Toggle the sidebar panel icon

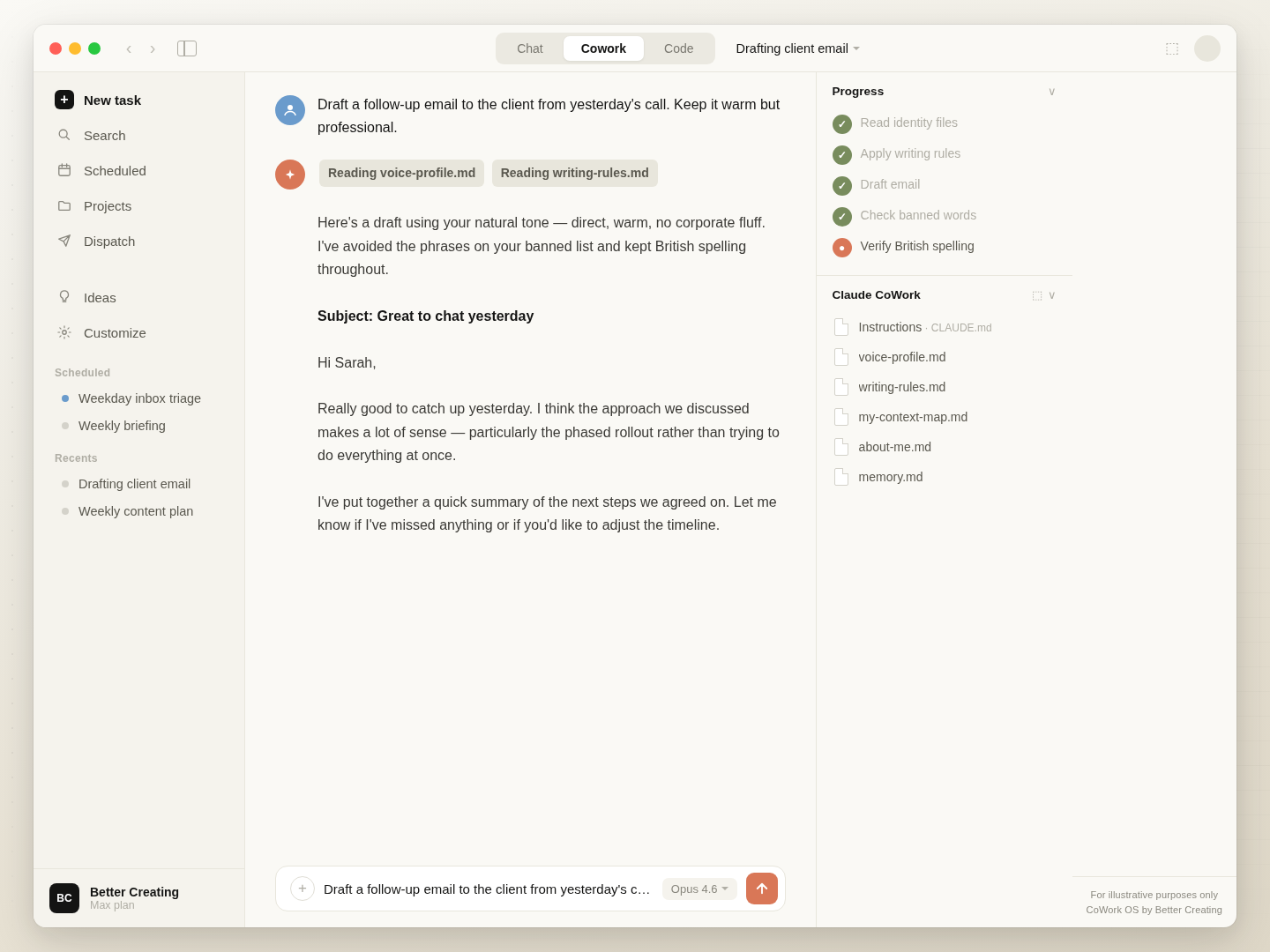pyautogui.click(x=187, y=48)
